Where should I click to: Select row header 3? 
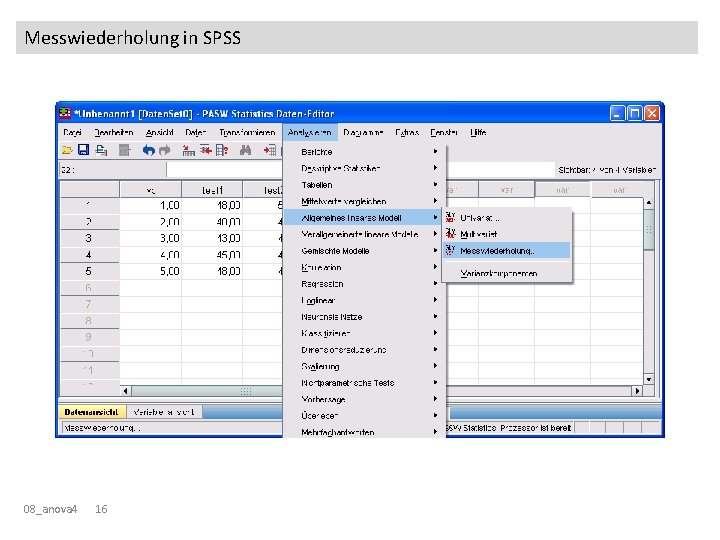tap(89, 238)
